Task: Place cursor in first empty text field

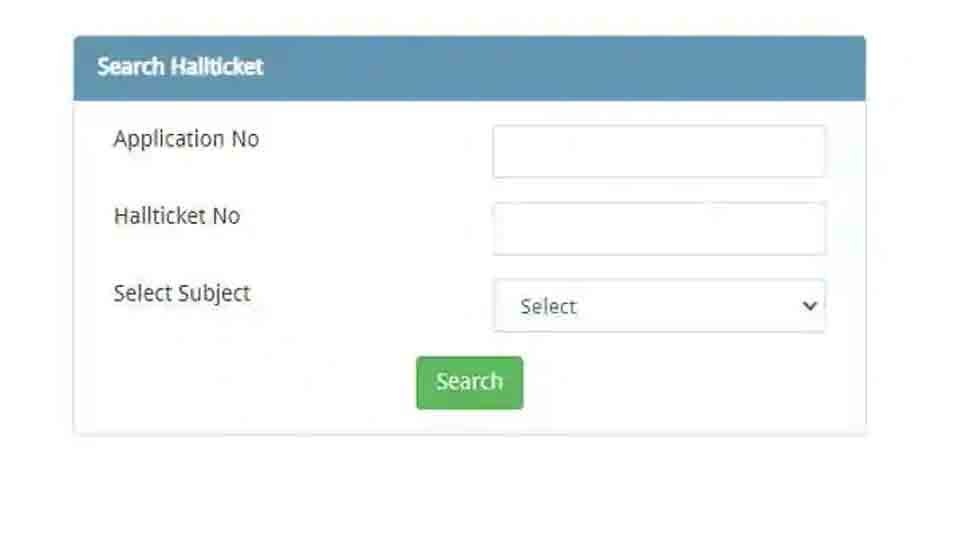Action: coord(659,152)
